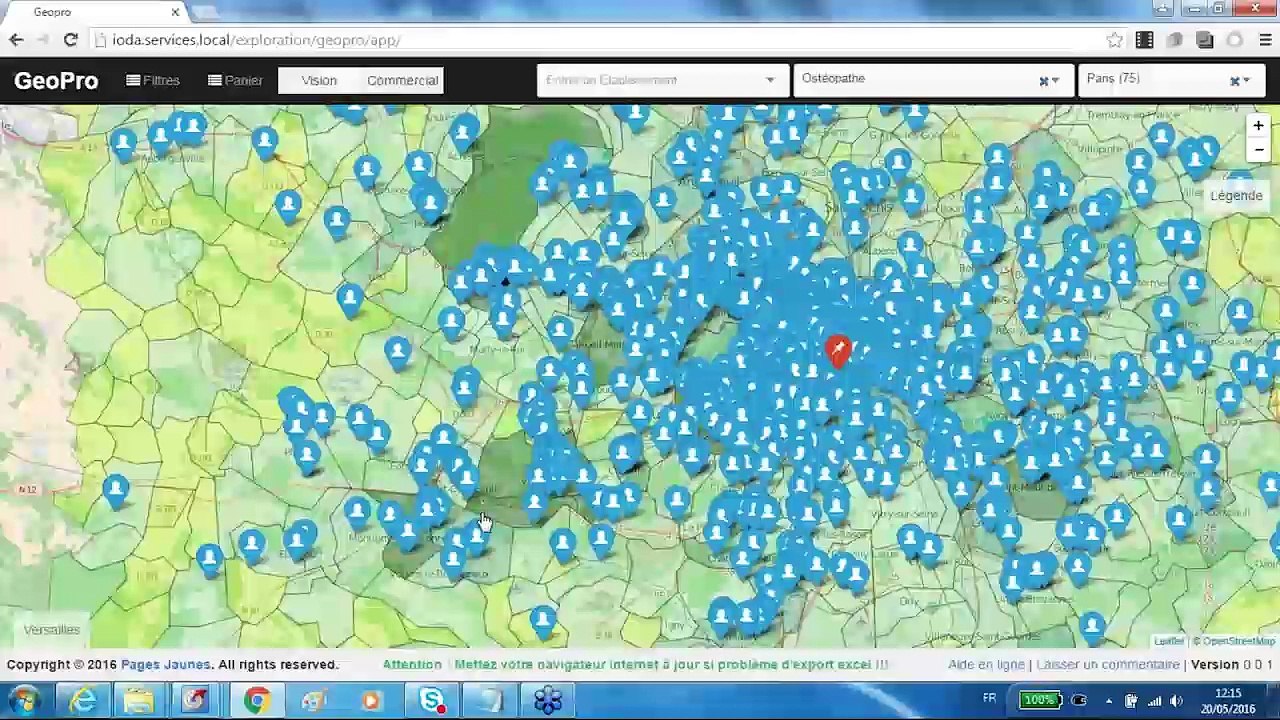Viewport: 1280px width, 720px height.
Task: Select the Geopro browser tab
Action: (x=95, y=12)
